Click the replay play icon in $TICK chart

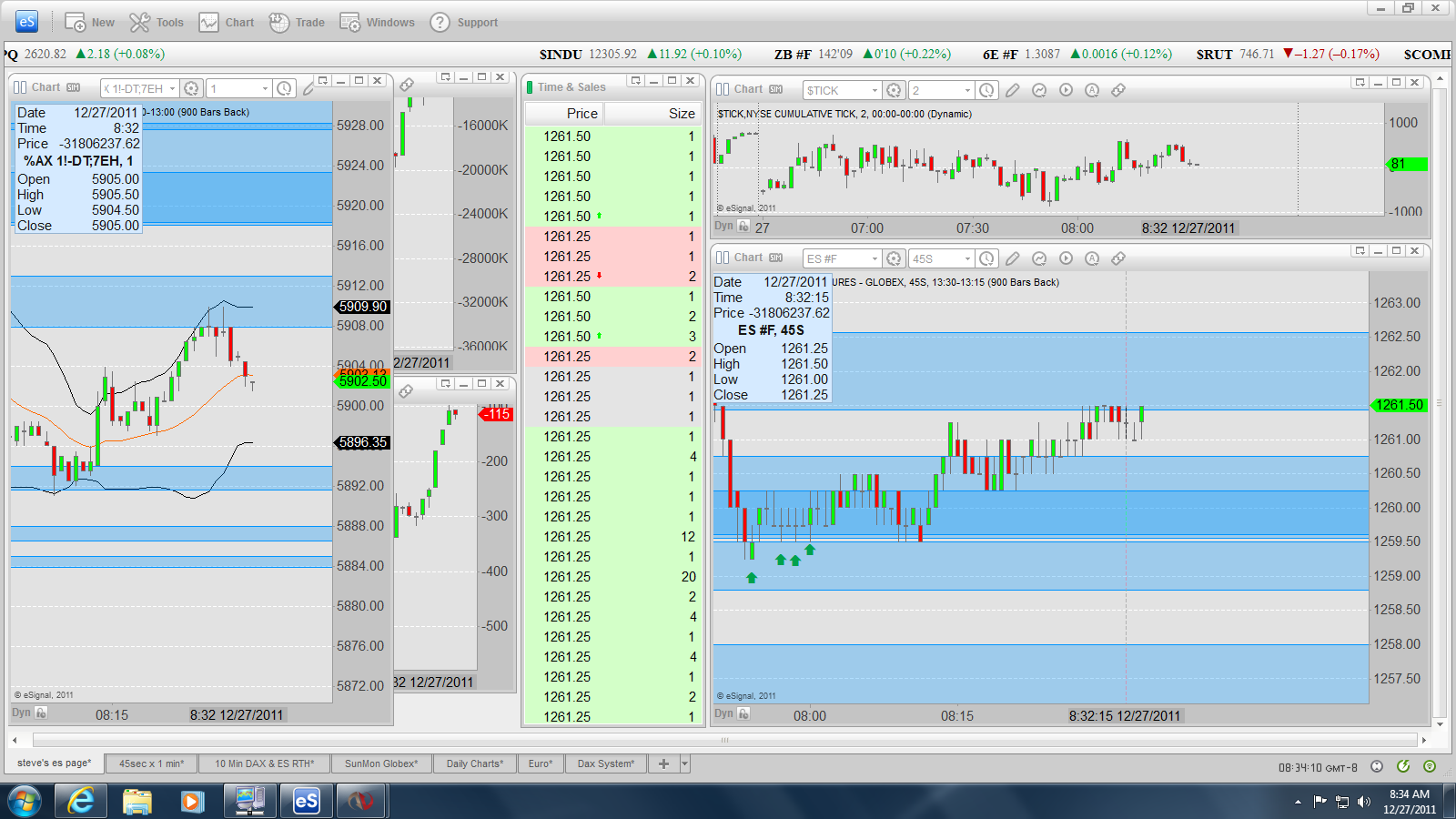click(1066, 90)
